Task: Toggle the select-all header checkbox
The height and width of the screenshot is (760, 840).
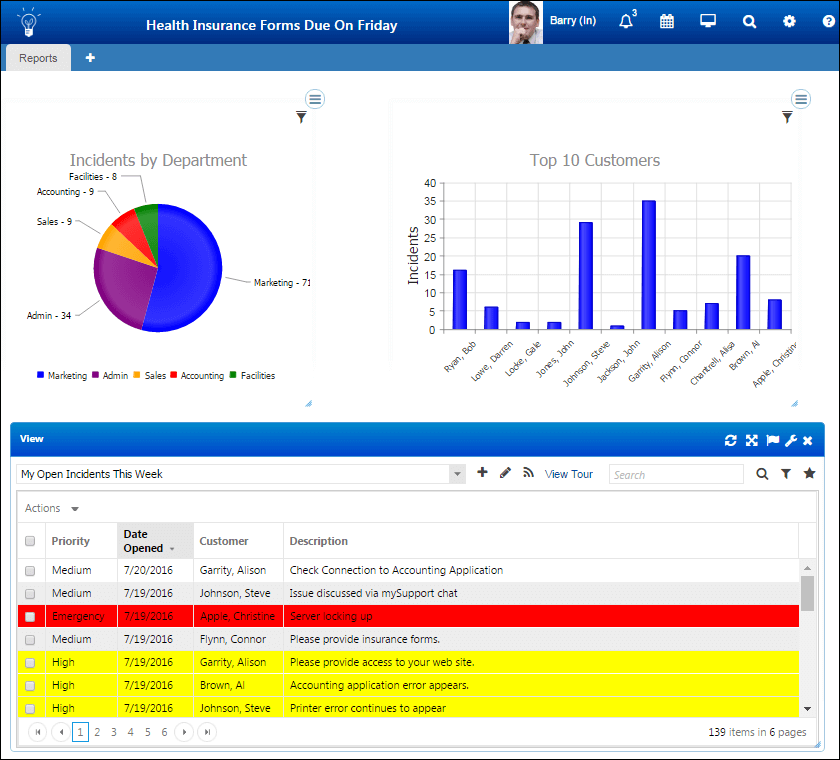Action: [30, 541]
